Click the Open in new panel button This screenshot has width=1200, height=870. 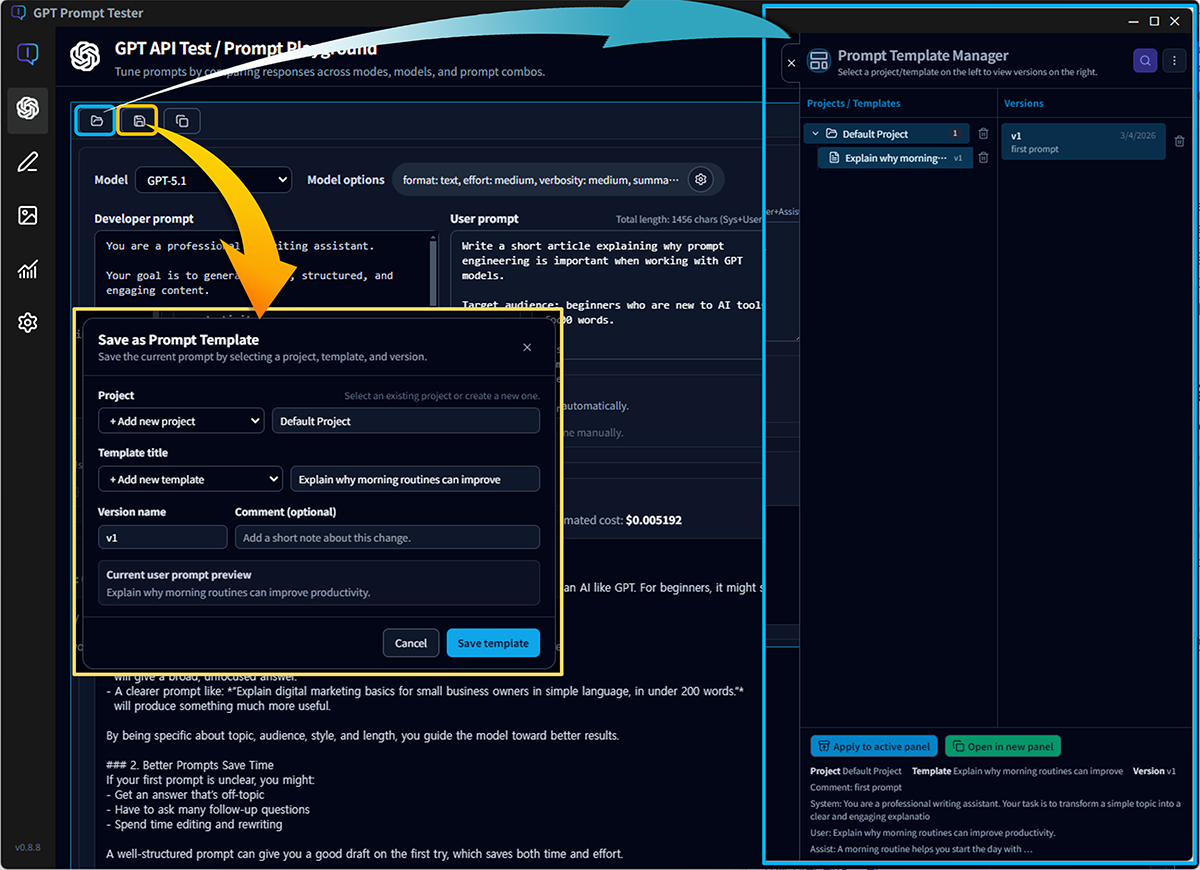pyautogui.click(x=1003, y=745)
